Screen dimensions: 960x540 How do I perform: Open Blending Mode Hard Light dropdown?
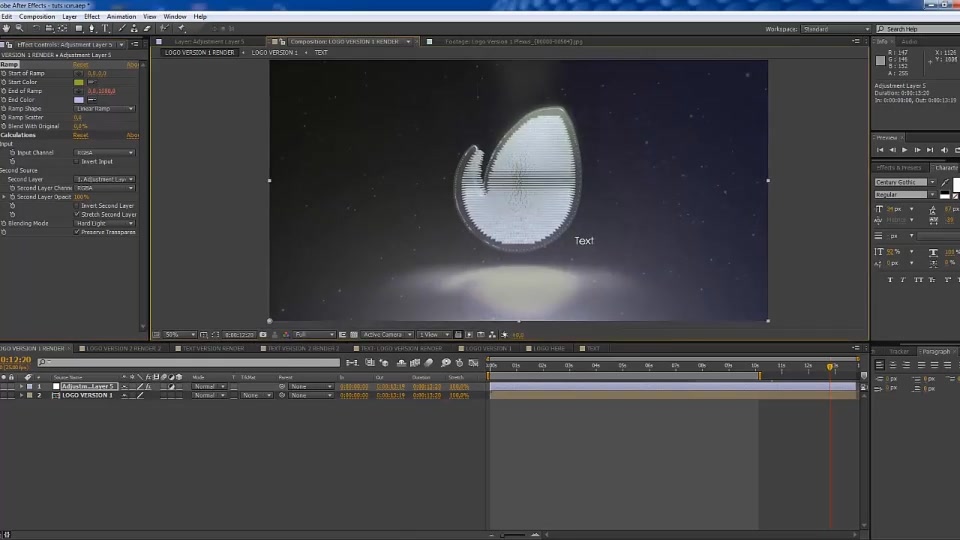(104, 223)
